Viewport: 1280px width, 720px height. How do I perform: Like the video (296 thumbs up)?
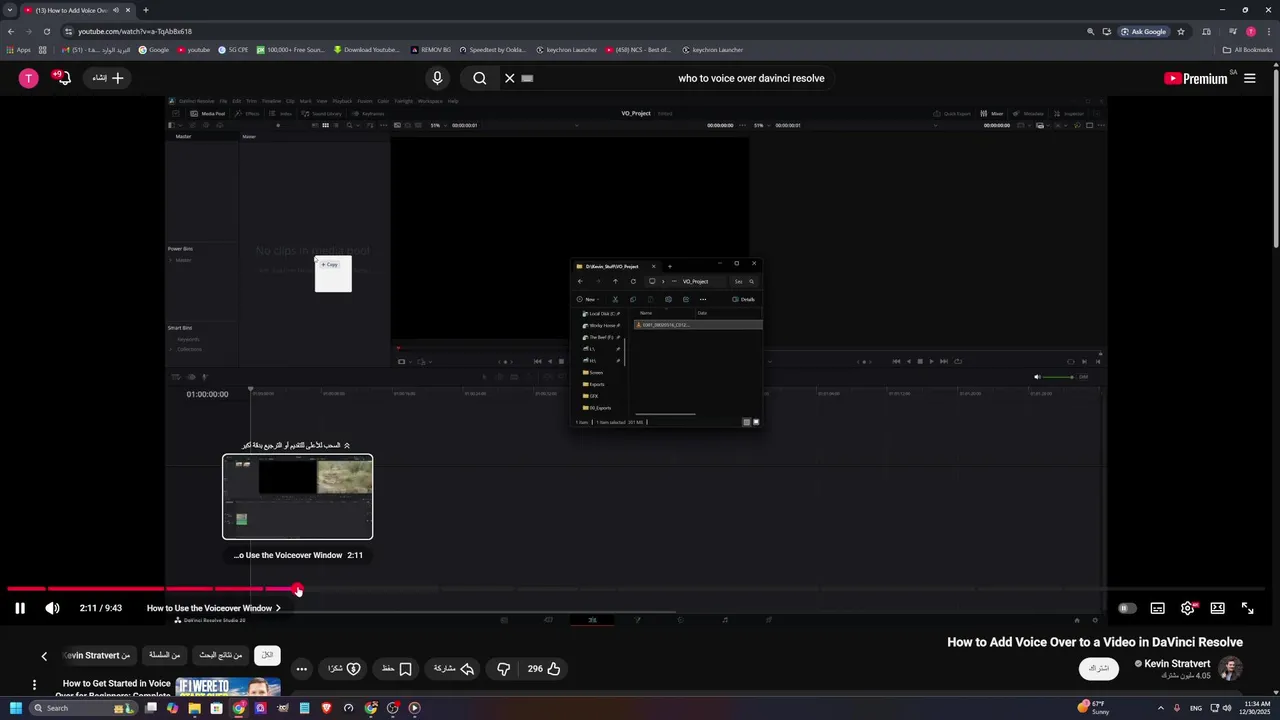[x=544, y=668]
